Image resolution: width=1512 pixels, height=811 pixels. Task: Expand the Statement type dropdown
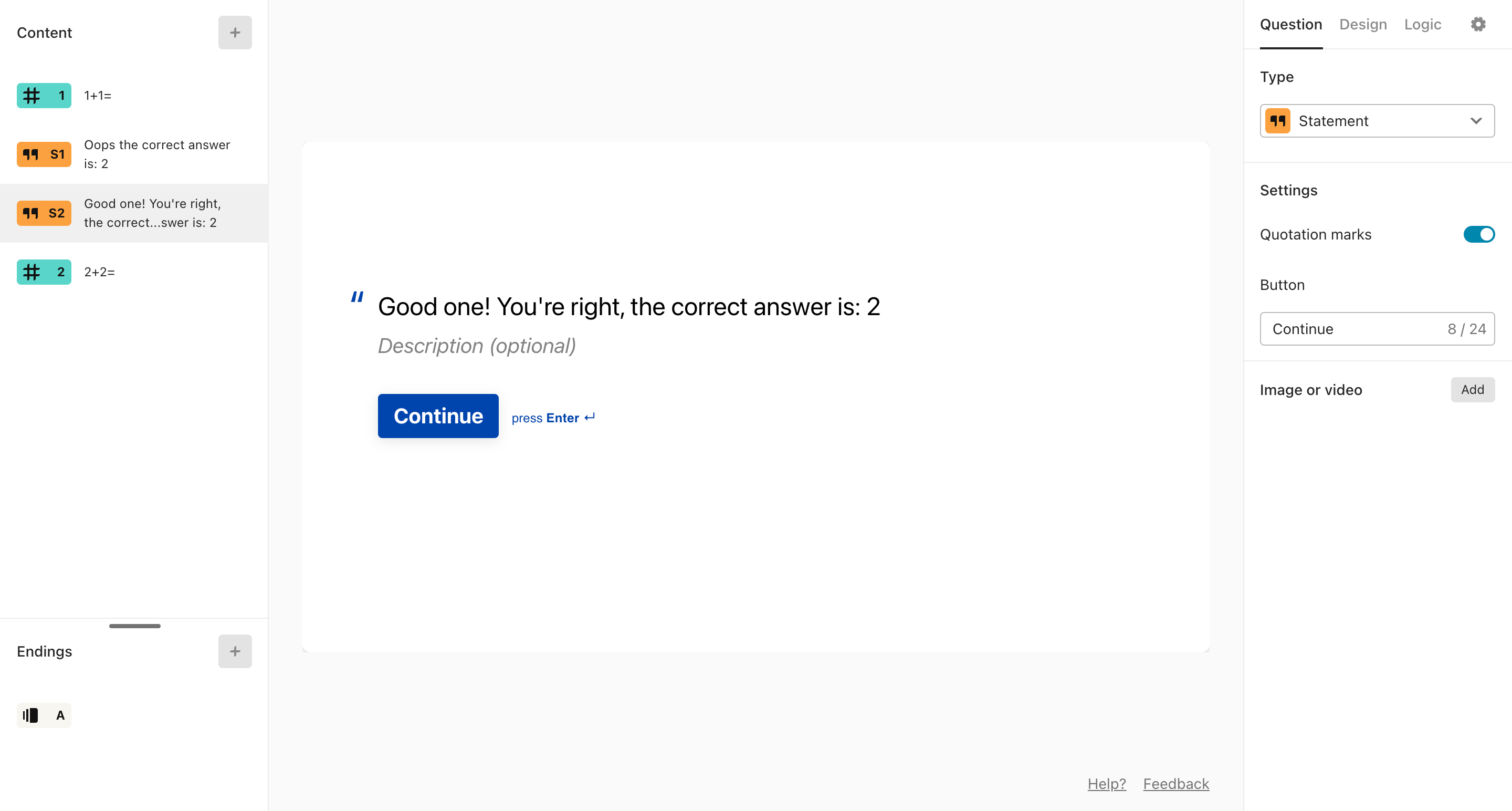pyautogui.click(x=1377, y=121)
